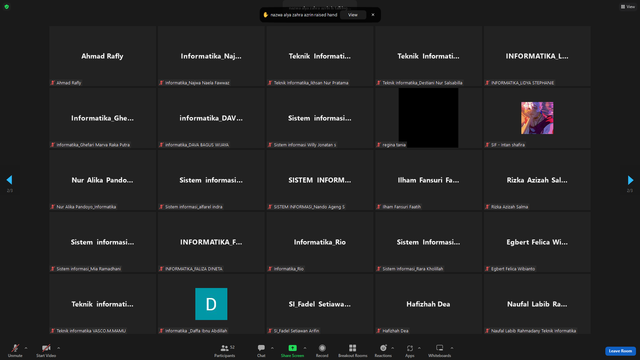
Task: Click name label 'Informatika_Ghefari Marva Raka Putra'
Action: (x=93, y=145)
